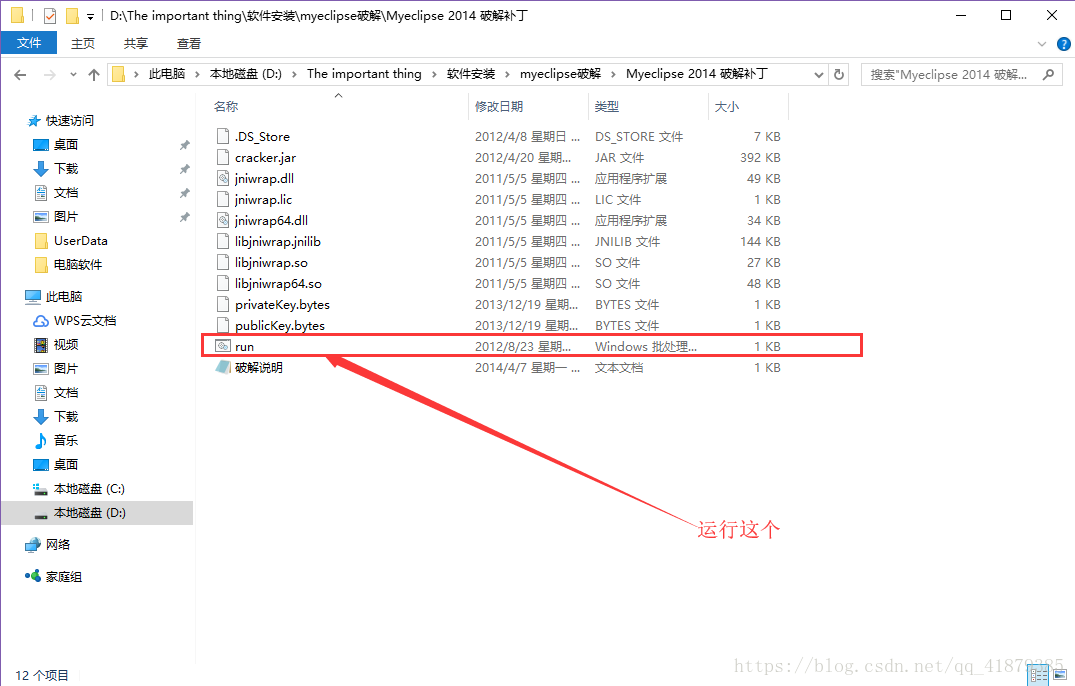Viewport: 1075px width, 686px height.
Task: Sort by the 修改日期 column header
Action: click(498, 106)
